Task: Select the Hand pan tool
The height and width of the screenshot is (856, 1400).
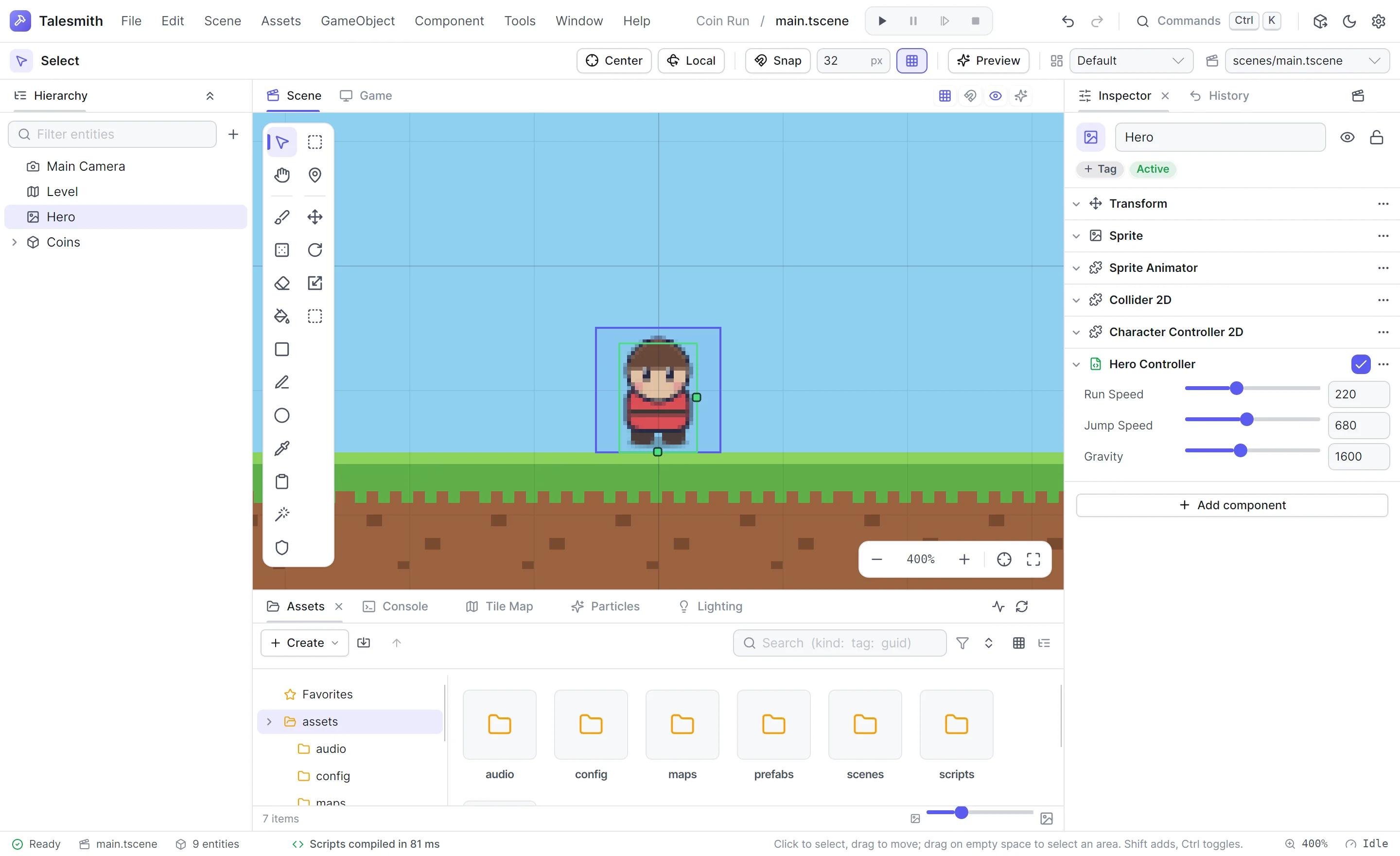Action: click(x=282, y=175)
